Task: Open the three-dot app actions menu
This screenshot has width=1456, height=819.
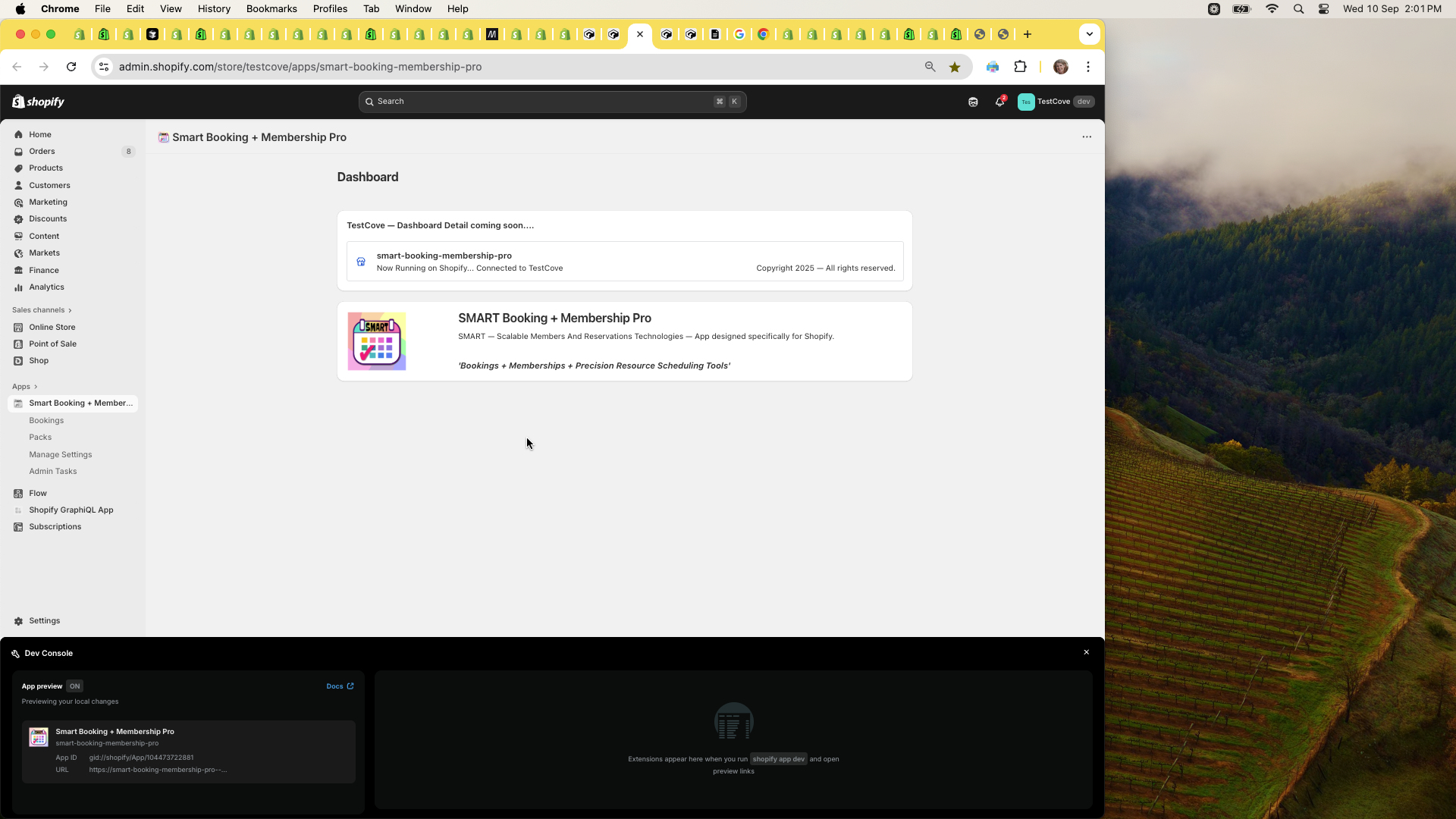Action: (x=1087, y=137)
